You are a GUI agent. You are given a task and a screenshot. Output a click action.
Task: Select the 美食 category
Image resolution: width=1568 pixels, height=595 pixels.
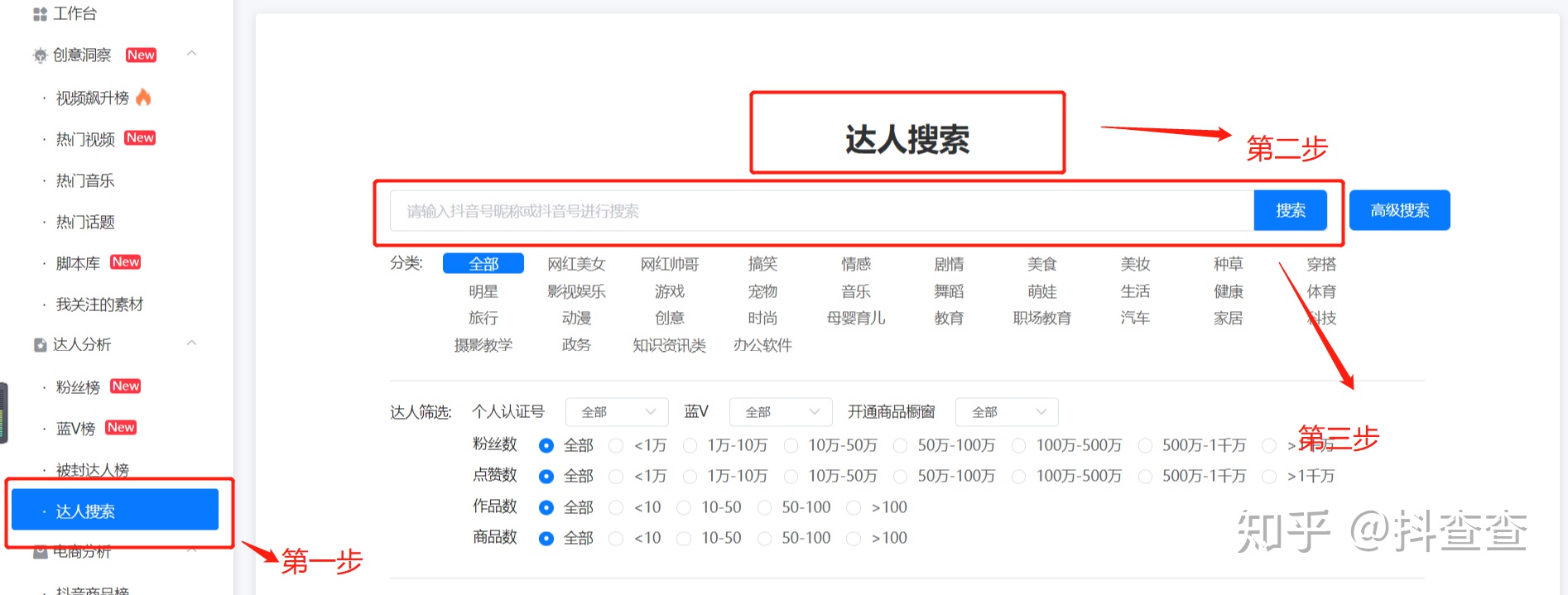point(1042,264)
